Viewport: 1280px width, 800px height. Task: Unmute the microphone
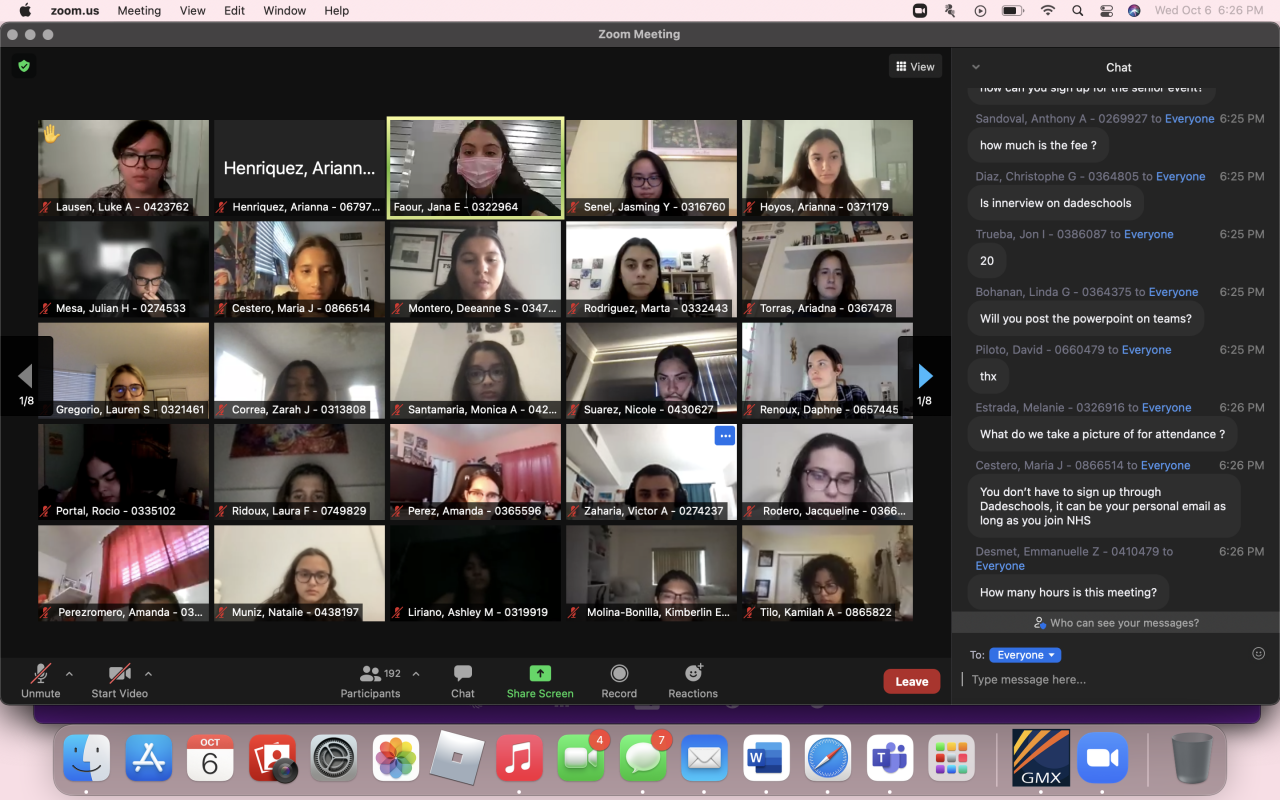(x=41, y=682)
